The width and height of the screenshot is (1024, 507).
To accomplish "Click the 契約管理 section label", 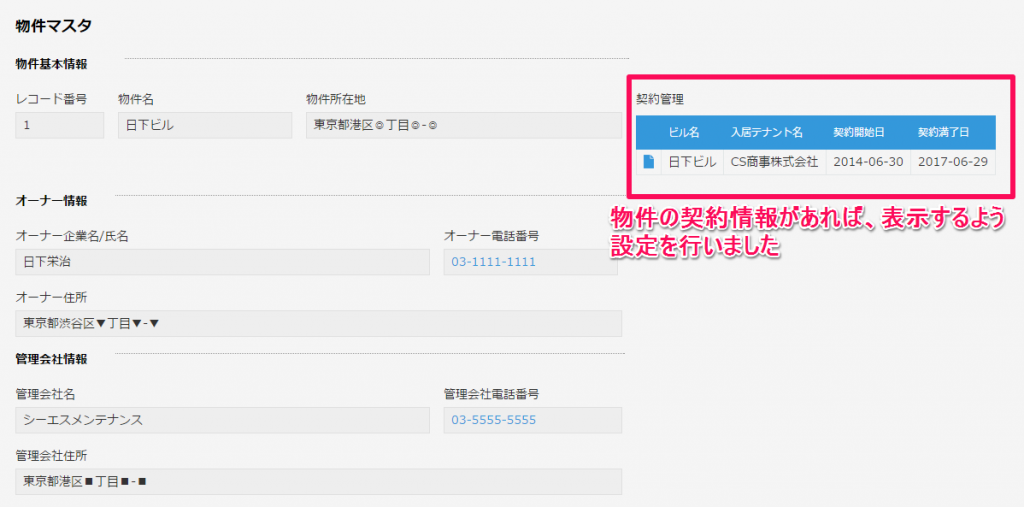I will coord(660,101).
